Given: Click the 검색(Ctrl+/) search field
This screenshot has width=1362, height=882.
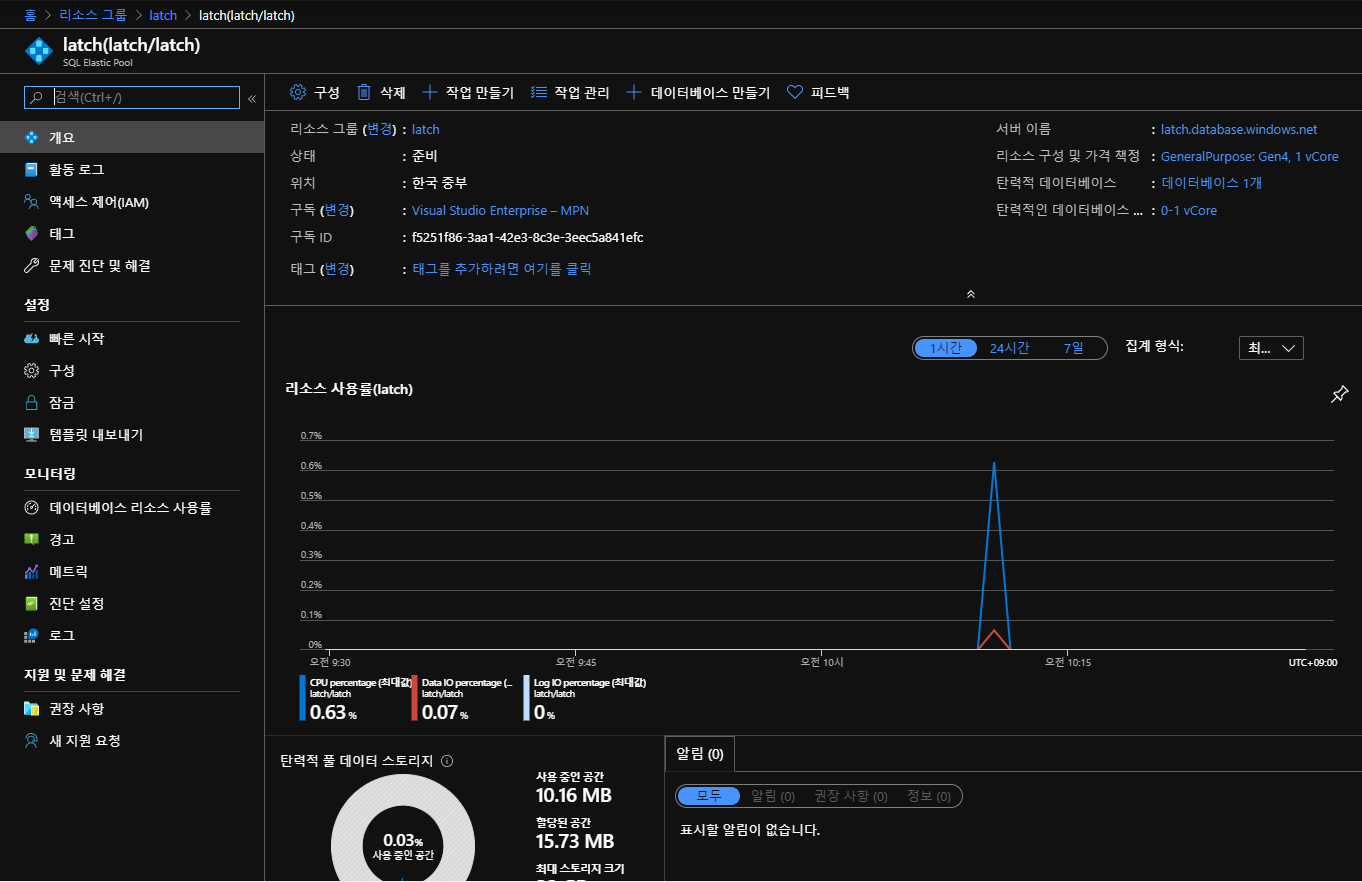Looking at the screenshot, I should [x=132, y=97].
